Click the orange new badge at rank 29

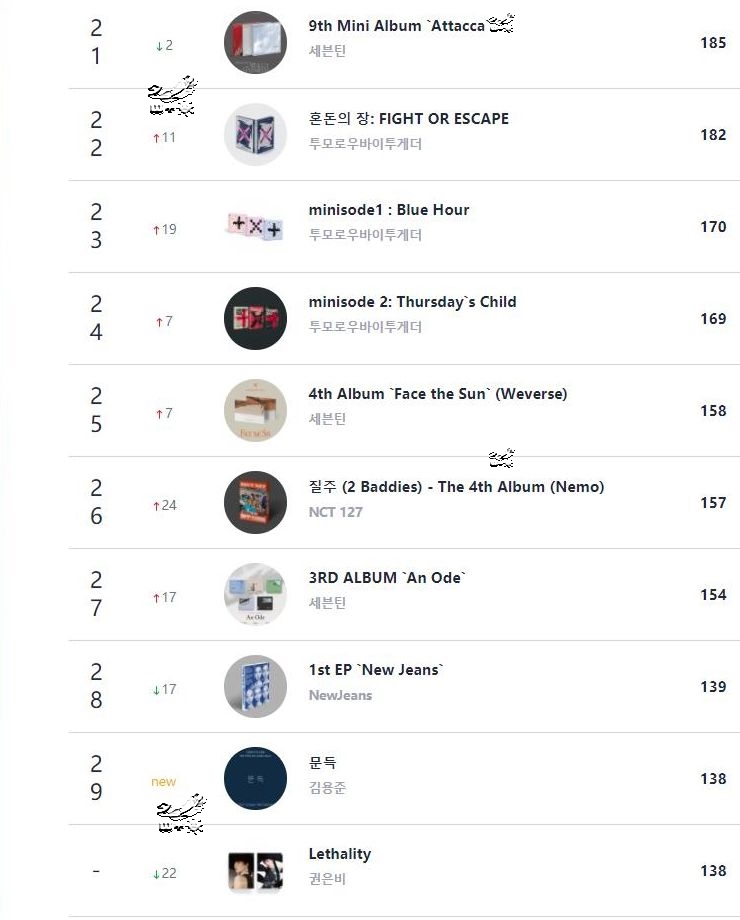[x=164, y=782]
